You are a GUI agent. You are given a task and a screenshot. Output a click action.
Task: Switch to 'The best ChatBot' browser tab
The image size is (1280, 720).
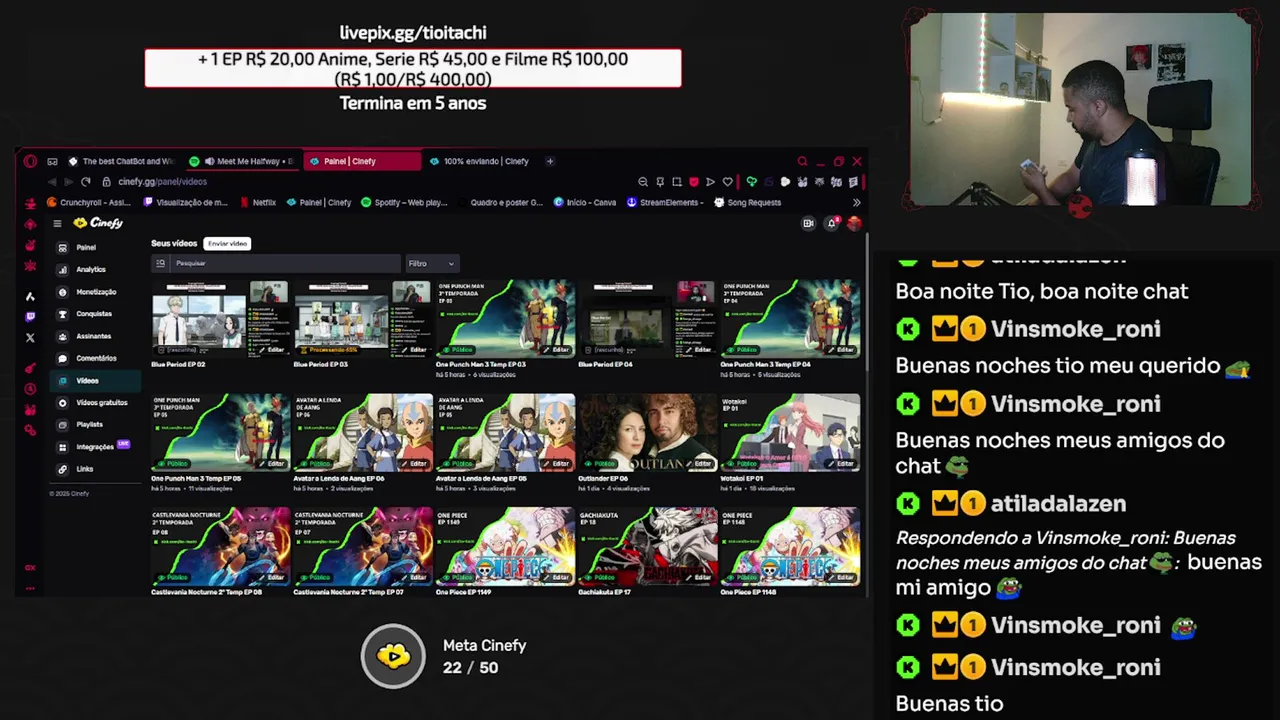point(120,161)
